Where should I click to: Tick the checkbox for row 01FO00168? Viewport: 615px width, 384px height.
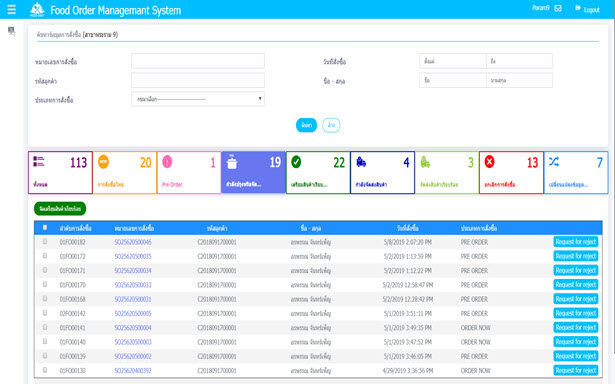tap(45, 298)
